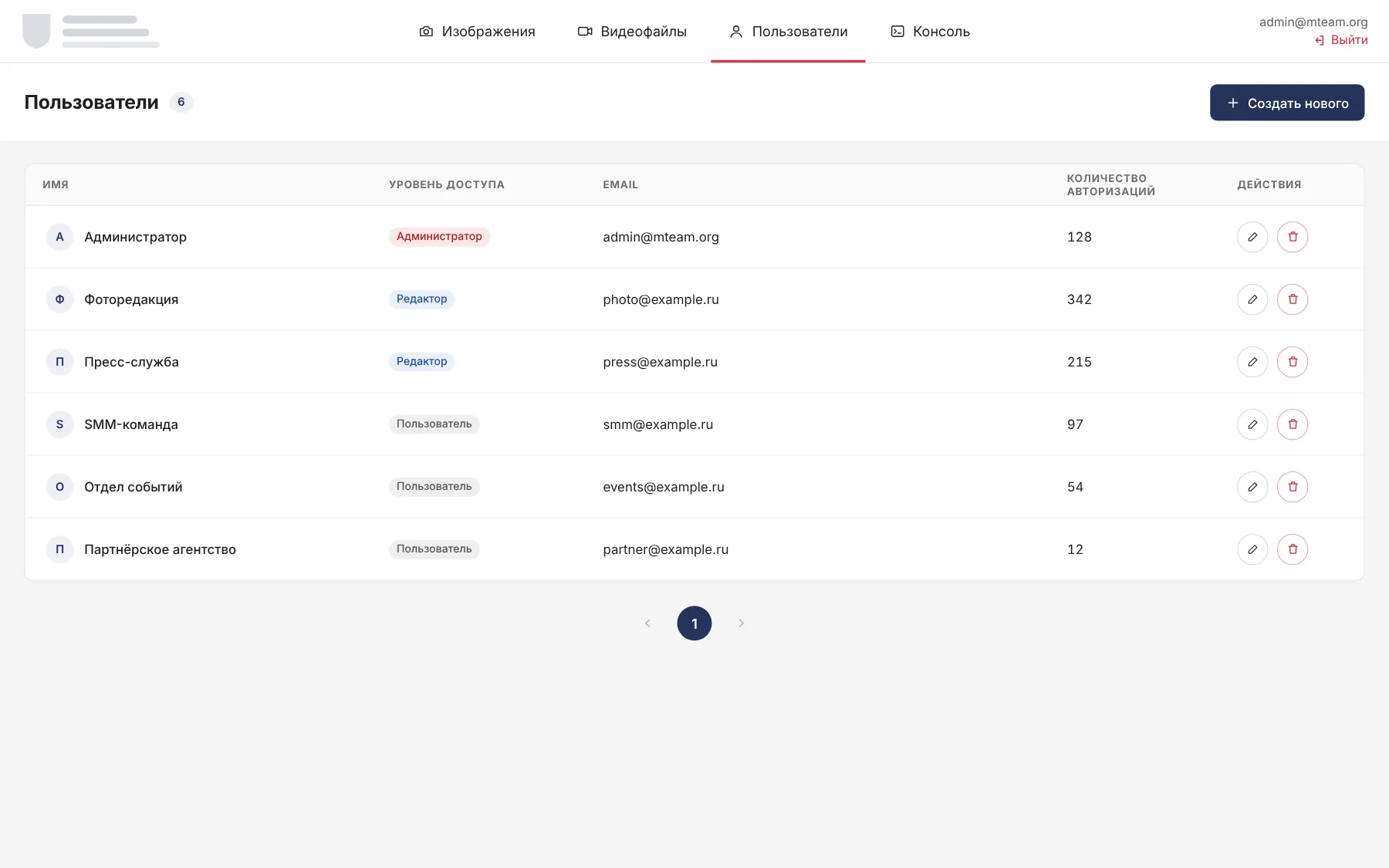
Task: Click the events@example.ru email
Action: tap(664, 487)
